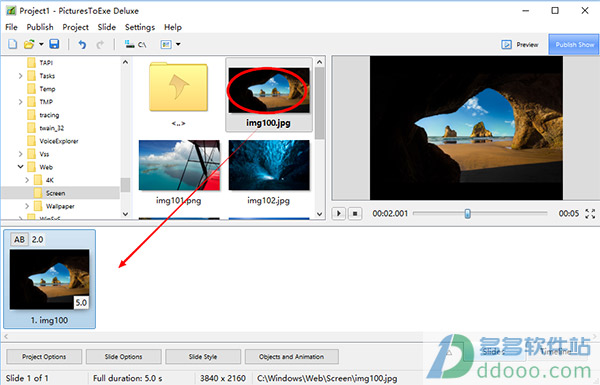Open the dropdown arrow next to Open
This screenshot has height=385, width=600.
pyautogui.click(x=41, y=44)
